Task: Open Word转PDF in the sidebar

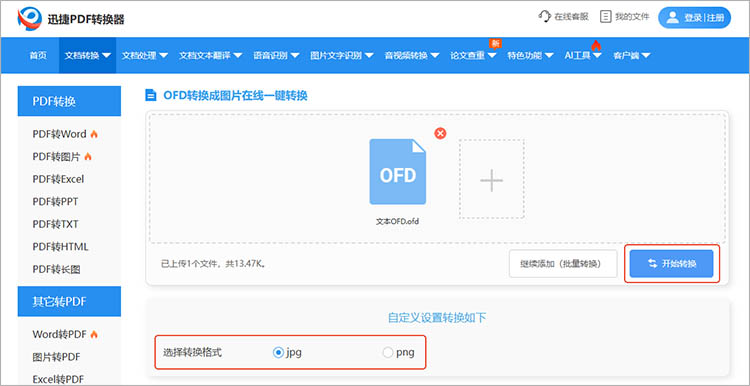Action: pos(59,334)
